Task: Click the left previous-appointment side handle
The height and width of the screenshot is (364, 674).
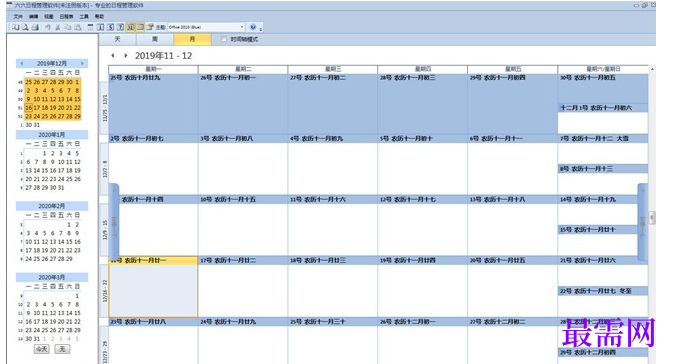Action: 114,222
